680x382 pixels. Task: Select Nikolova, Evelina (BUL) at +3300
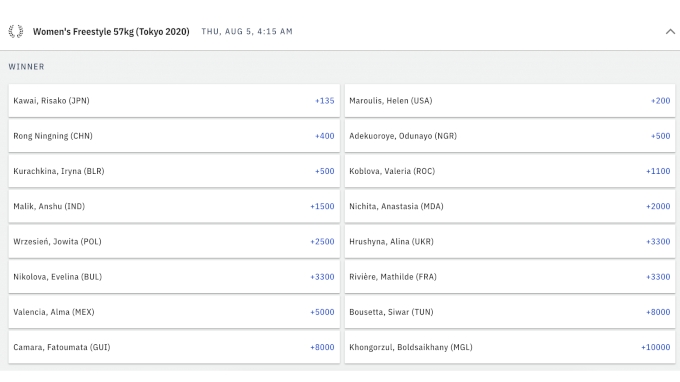coord(174,277)
